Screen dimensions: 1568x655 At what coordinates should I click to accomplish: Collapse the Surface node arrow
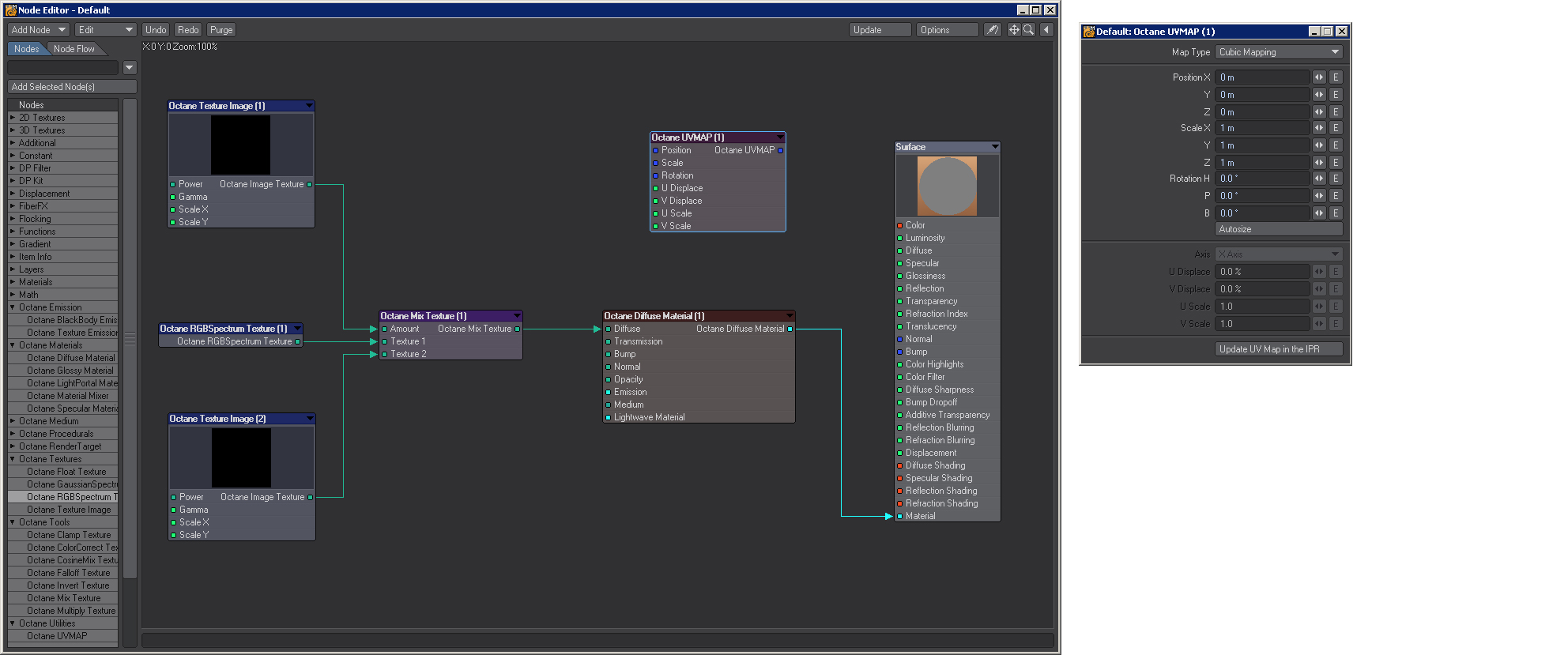pos(994,147)
